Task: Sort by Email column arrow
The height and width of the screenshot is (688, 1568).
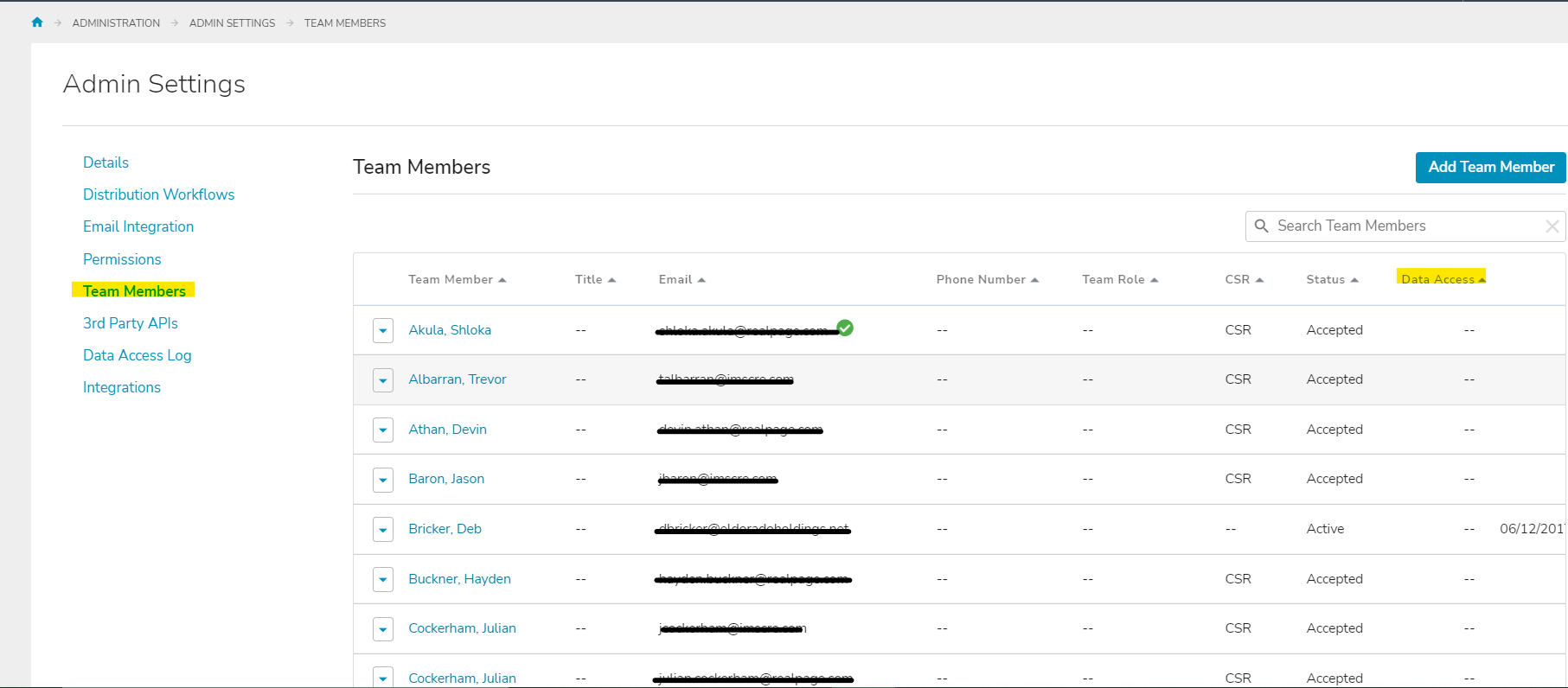Action: (x=701, y=280)
